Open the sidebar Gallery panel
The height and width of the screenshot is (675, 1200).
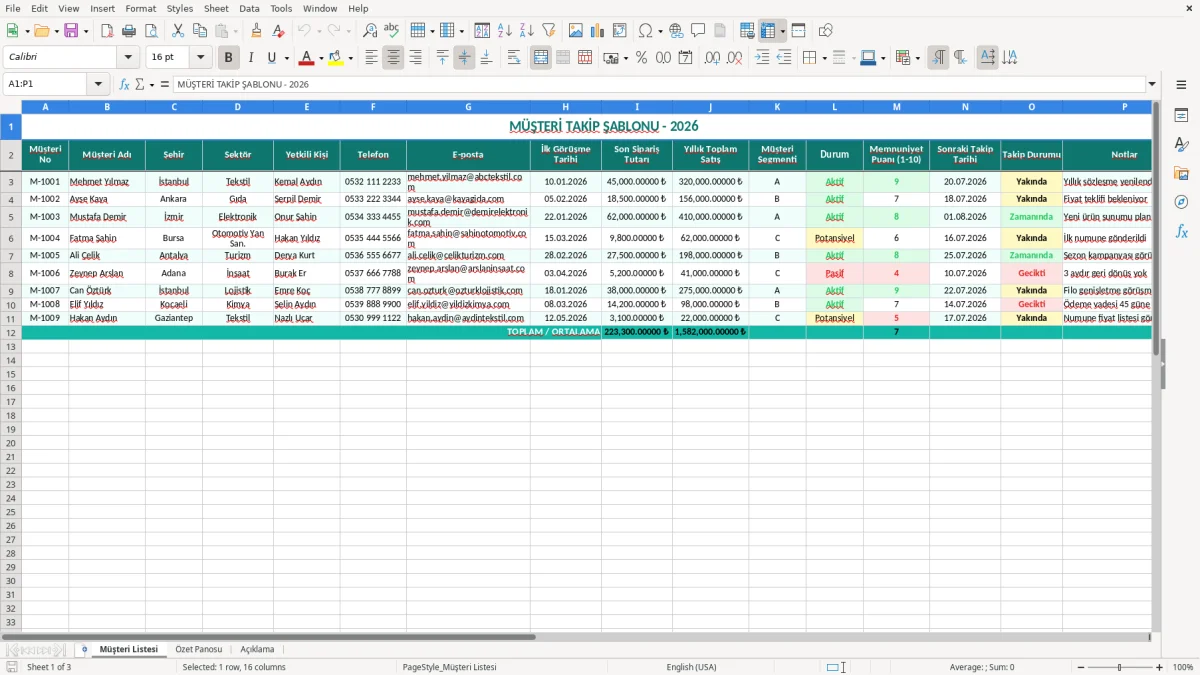(x=1181, y=173)
